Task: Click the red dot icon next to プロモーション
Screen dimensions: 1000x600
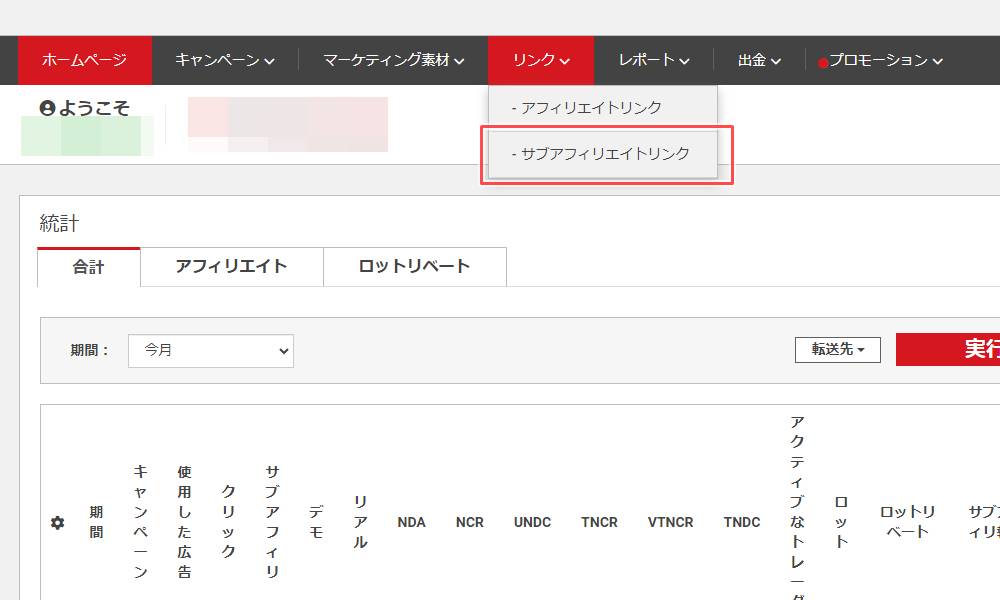Action: coord(823,60)
